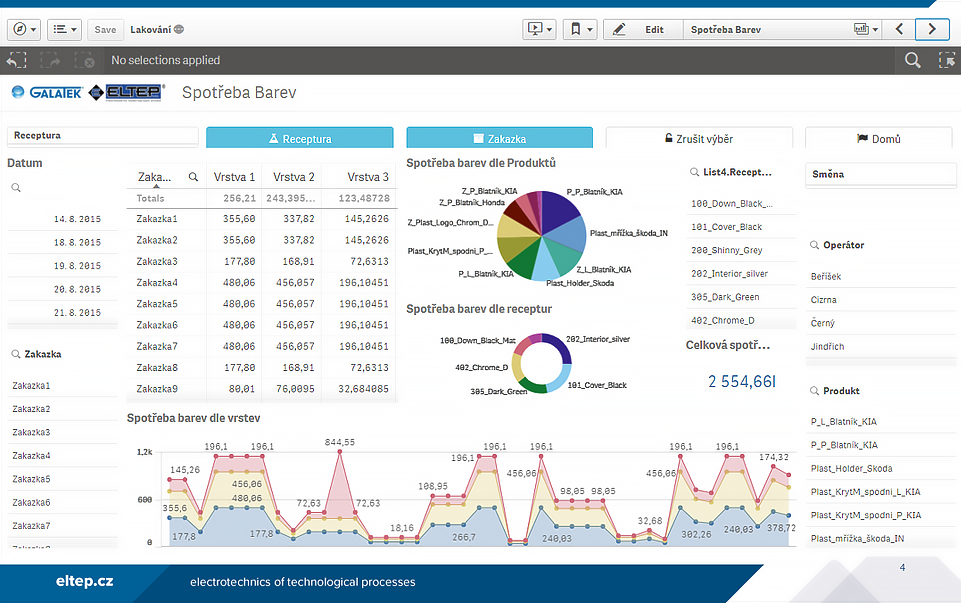Open the bookmarks icon
The width and height of the screenshot is (961, 603).
pos(579,30)
